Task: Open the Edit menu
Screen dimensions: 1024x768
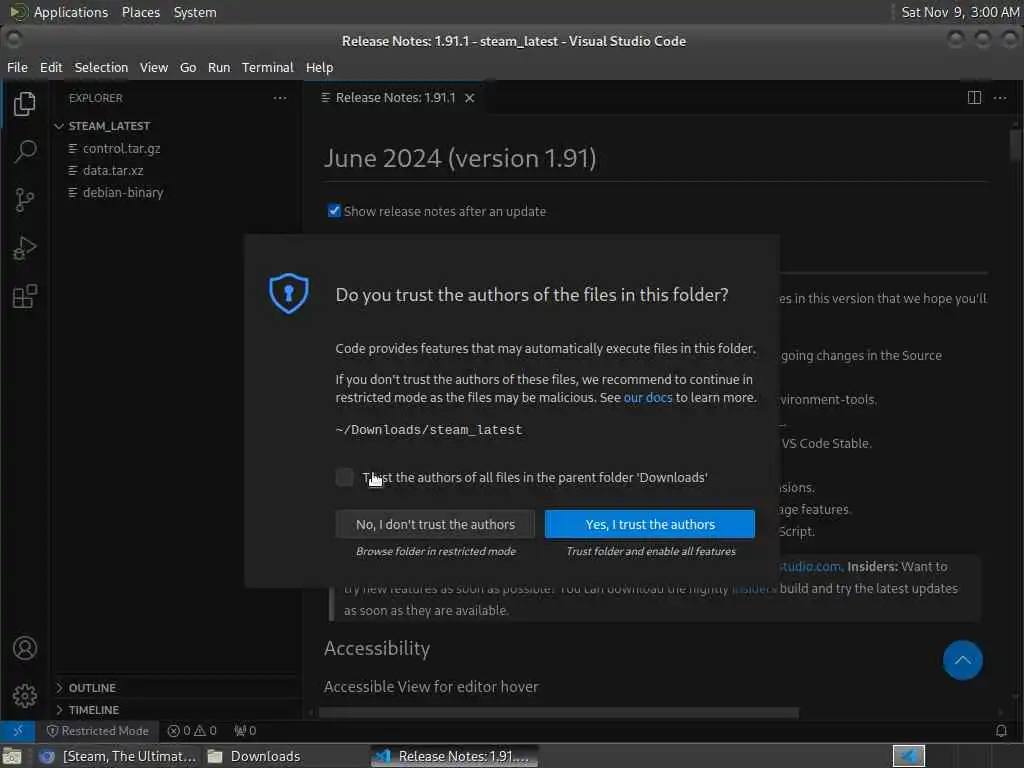Action: [51, 67]
